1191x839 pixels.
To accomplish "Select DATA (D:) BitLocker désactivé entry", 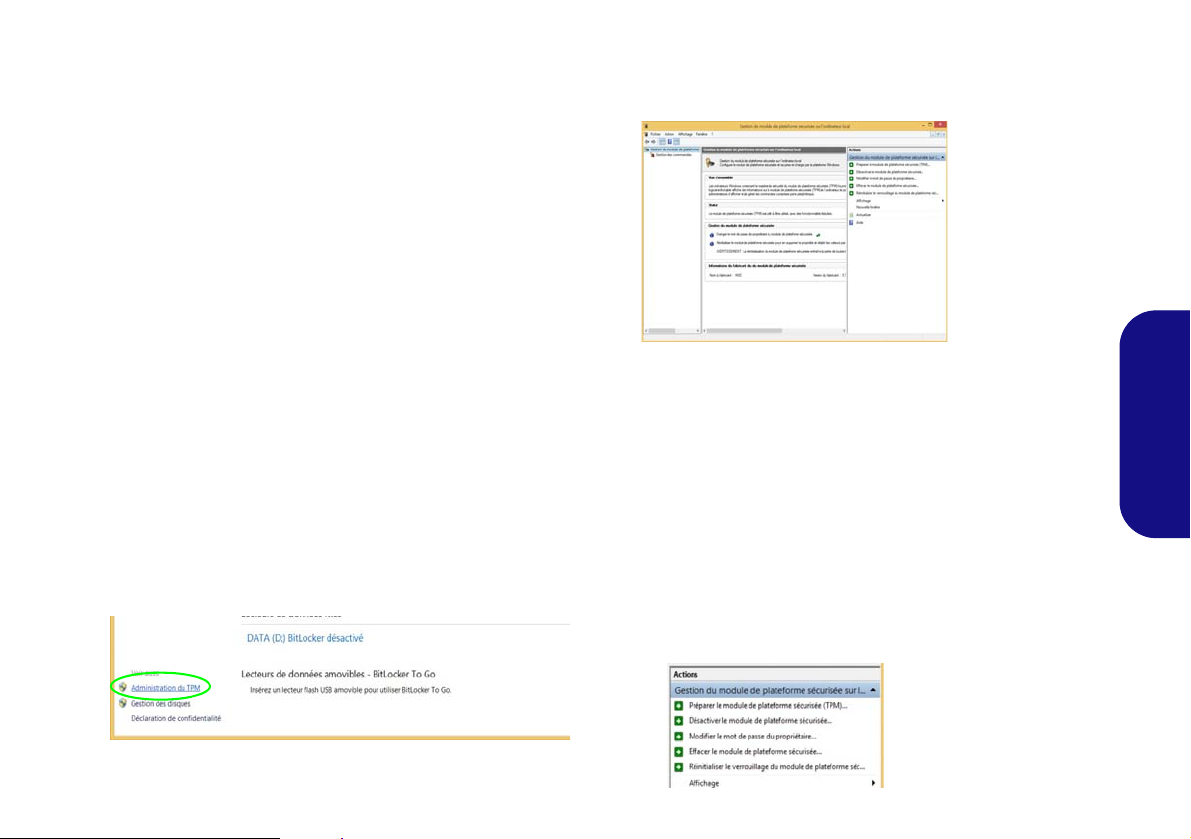I will 305,639.
